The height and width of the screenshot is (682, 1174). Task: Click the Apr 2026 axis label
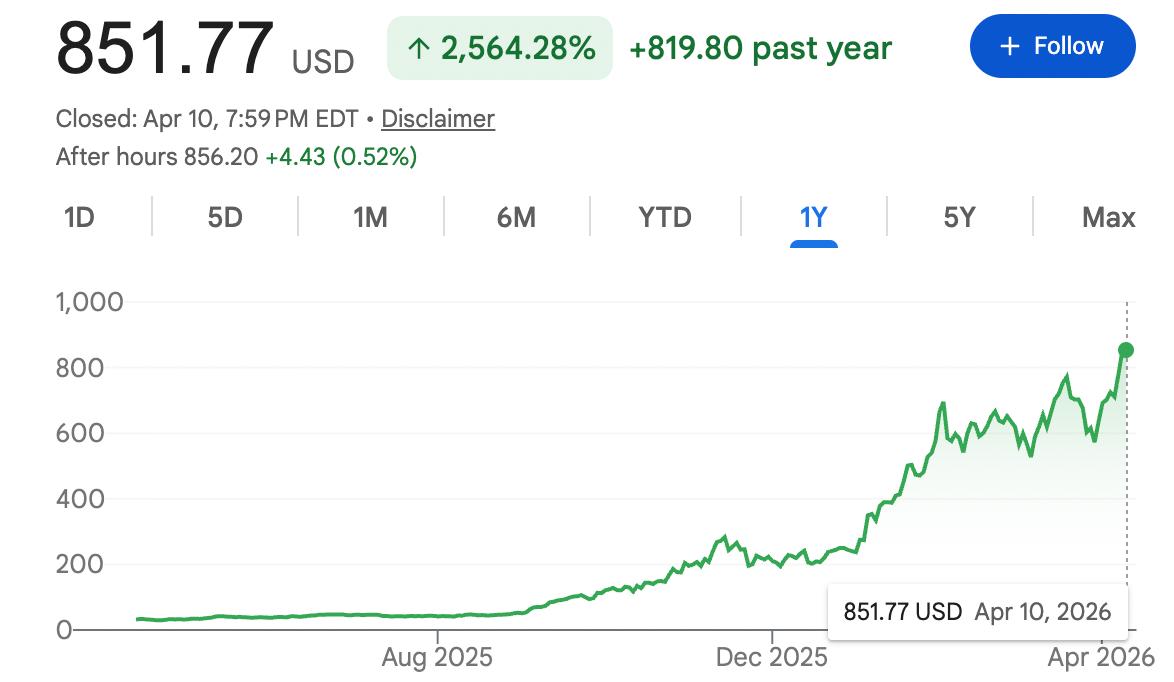click(x=1101, y=657)
